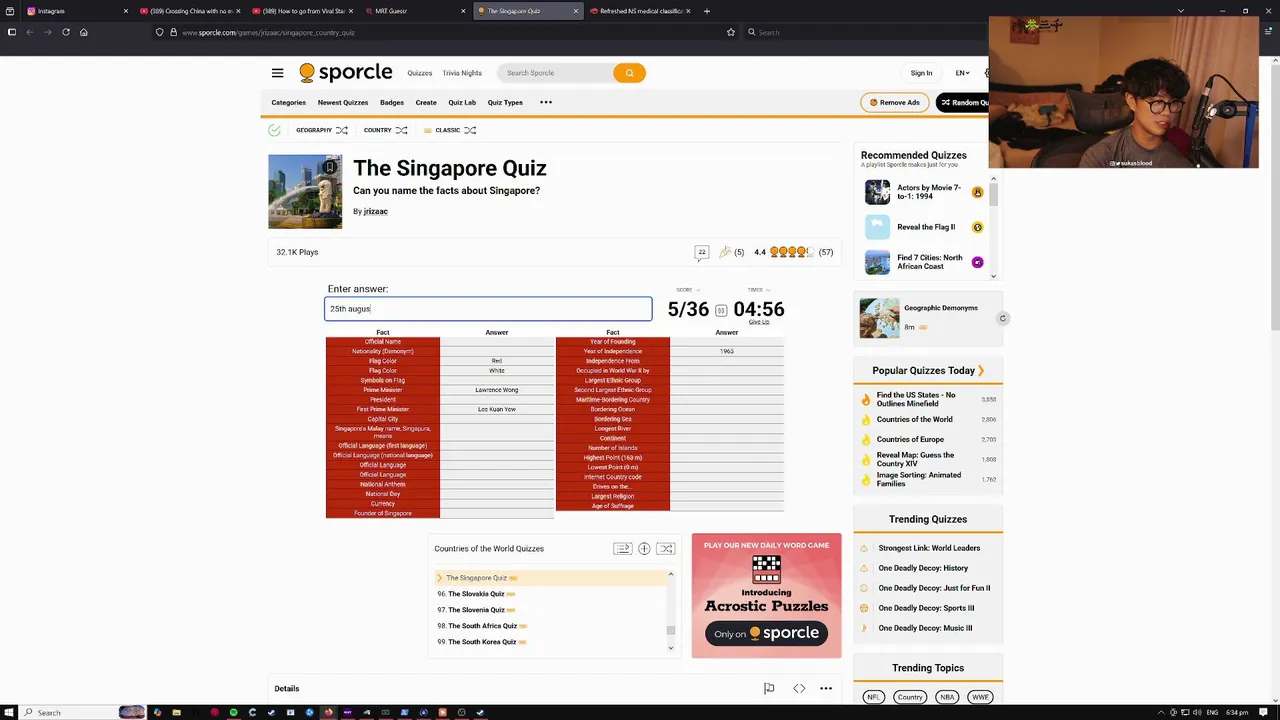1280x720 pixels.
Task: Switch to the Refreshed NS medical tab
Action: pyautogui.click(x=640, y=11)
